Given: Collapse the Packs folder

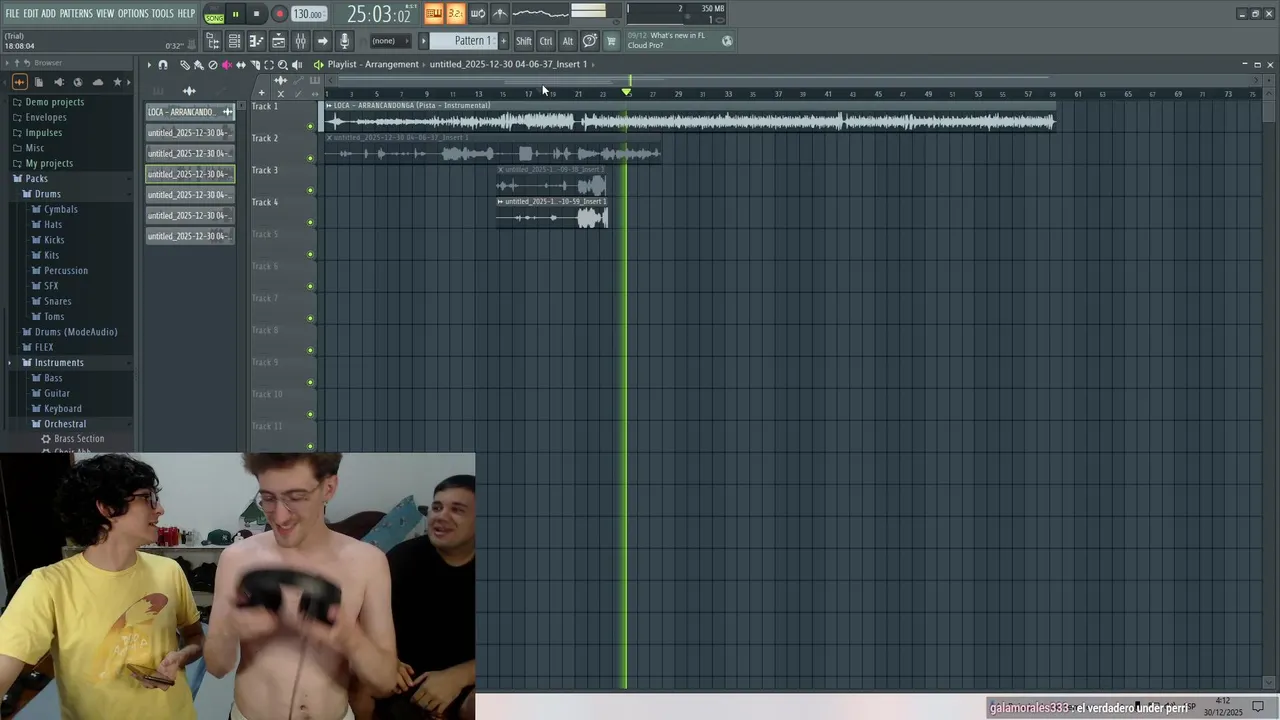Looking at the screenshot, I should click(36, 178).
